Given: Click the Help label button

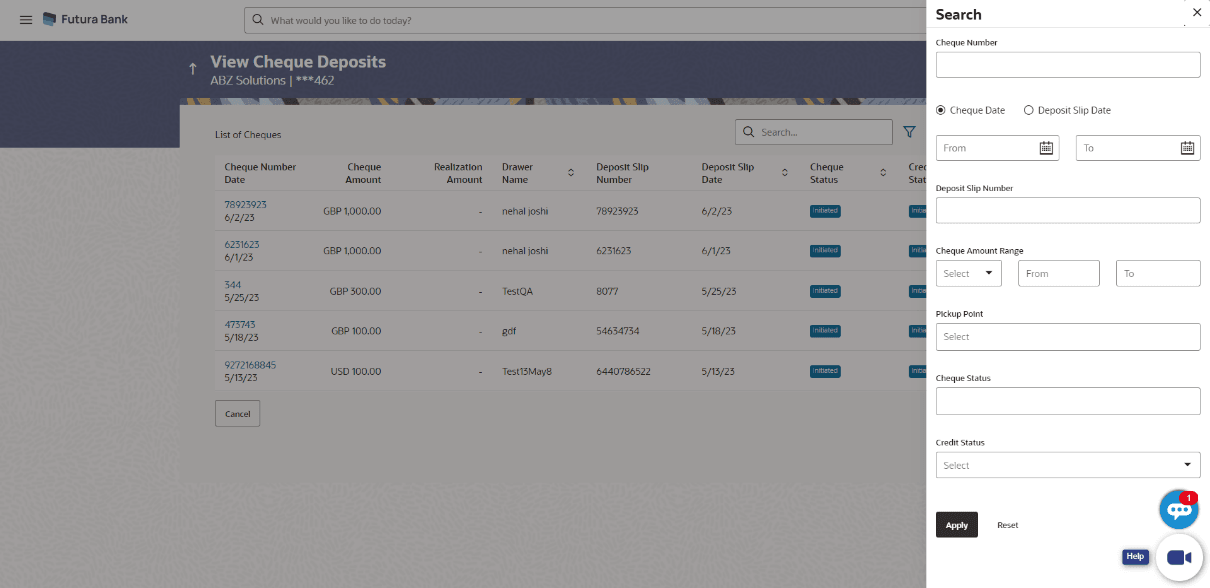Looking at the screenshot, I should (1135, 557).
